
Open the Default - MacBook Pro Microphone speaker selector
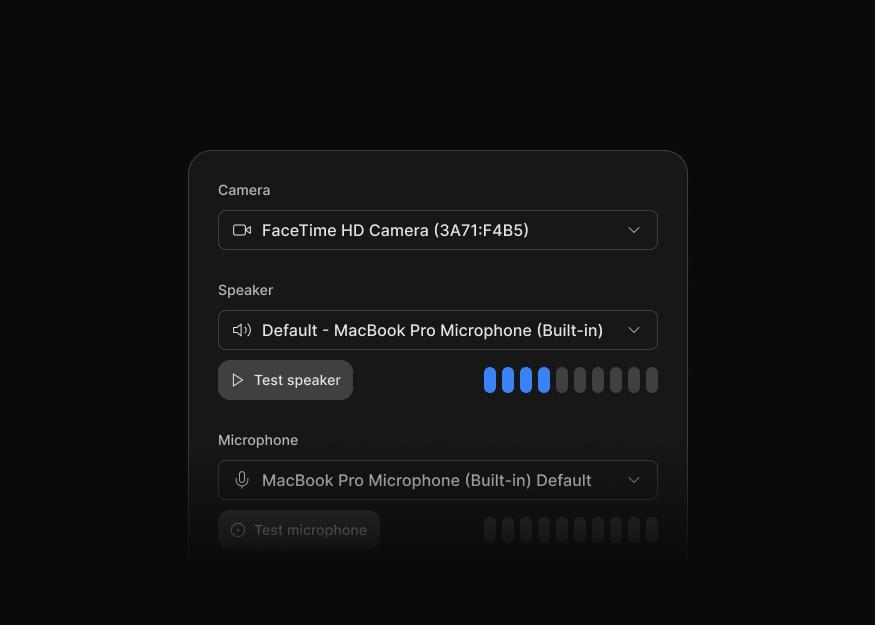point(438,330)
